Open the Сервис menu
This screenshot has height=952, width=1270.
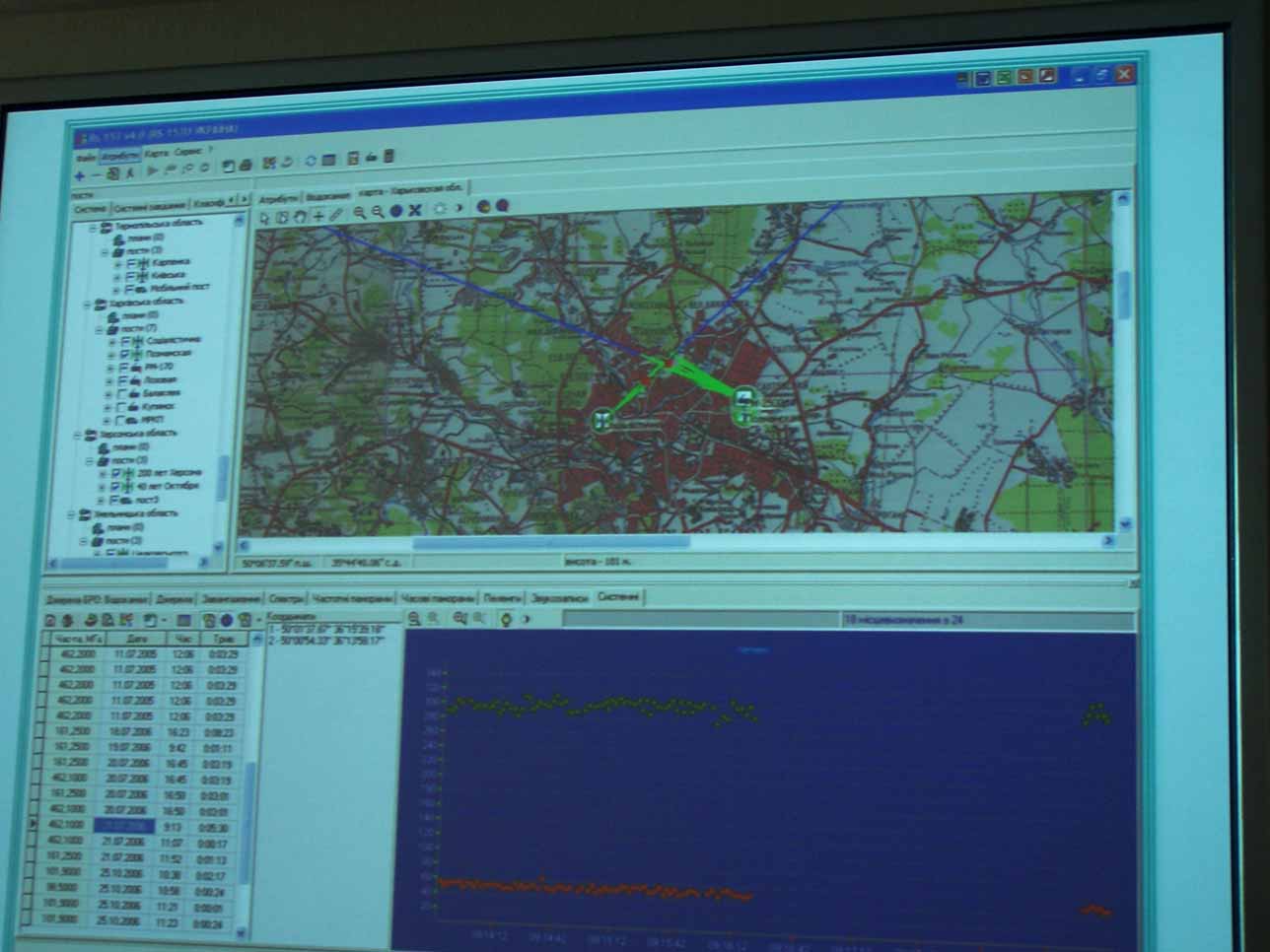pos(188,152)
